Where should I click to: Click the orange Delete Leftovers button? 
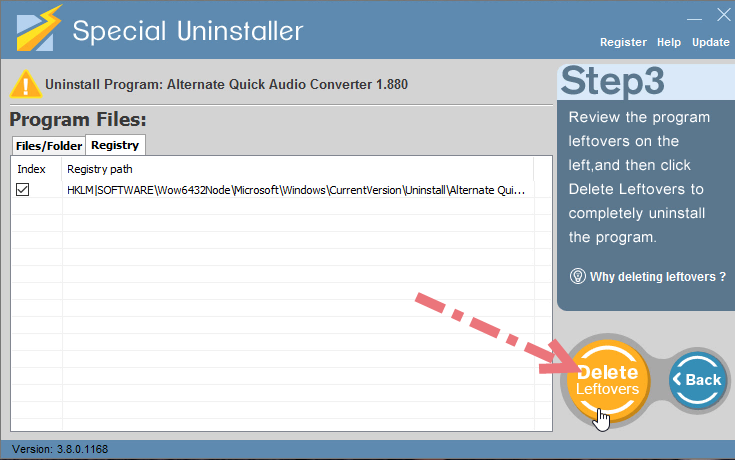[608, 380]
